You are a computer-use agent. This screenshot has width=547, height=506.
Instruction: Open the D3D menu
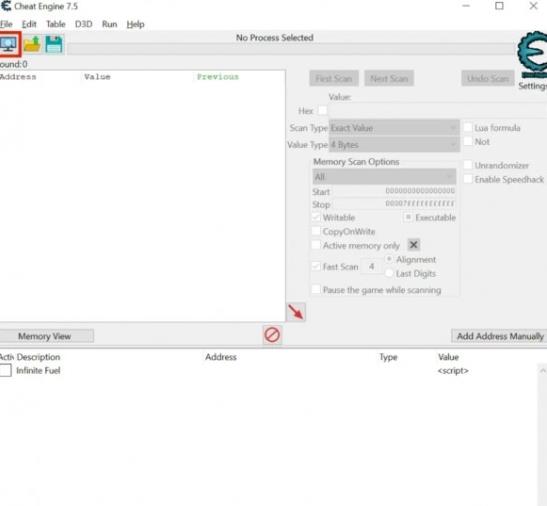tap(84, 24)
